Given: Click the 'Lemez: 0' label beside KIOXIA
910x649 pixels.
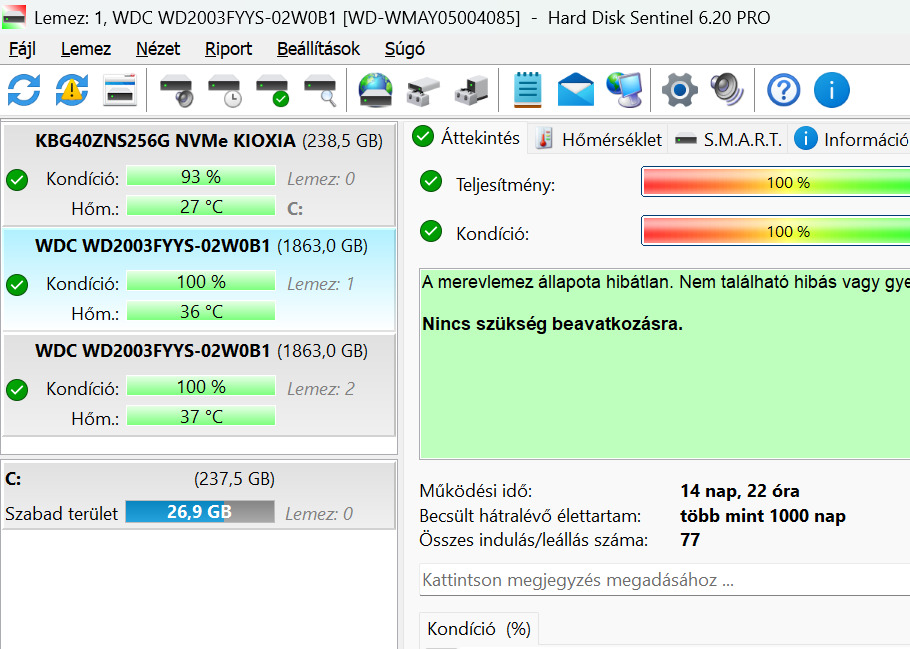Looking at the screenshot, I should pos(321,179).
